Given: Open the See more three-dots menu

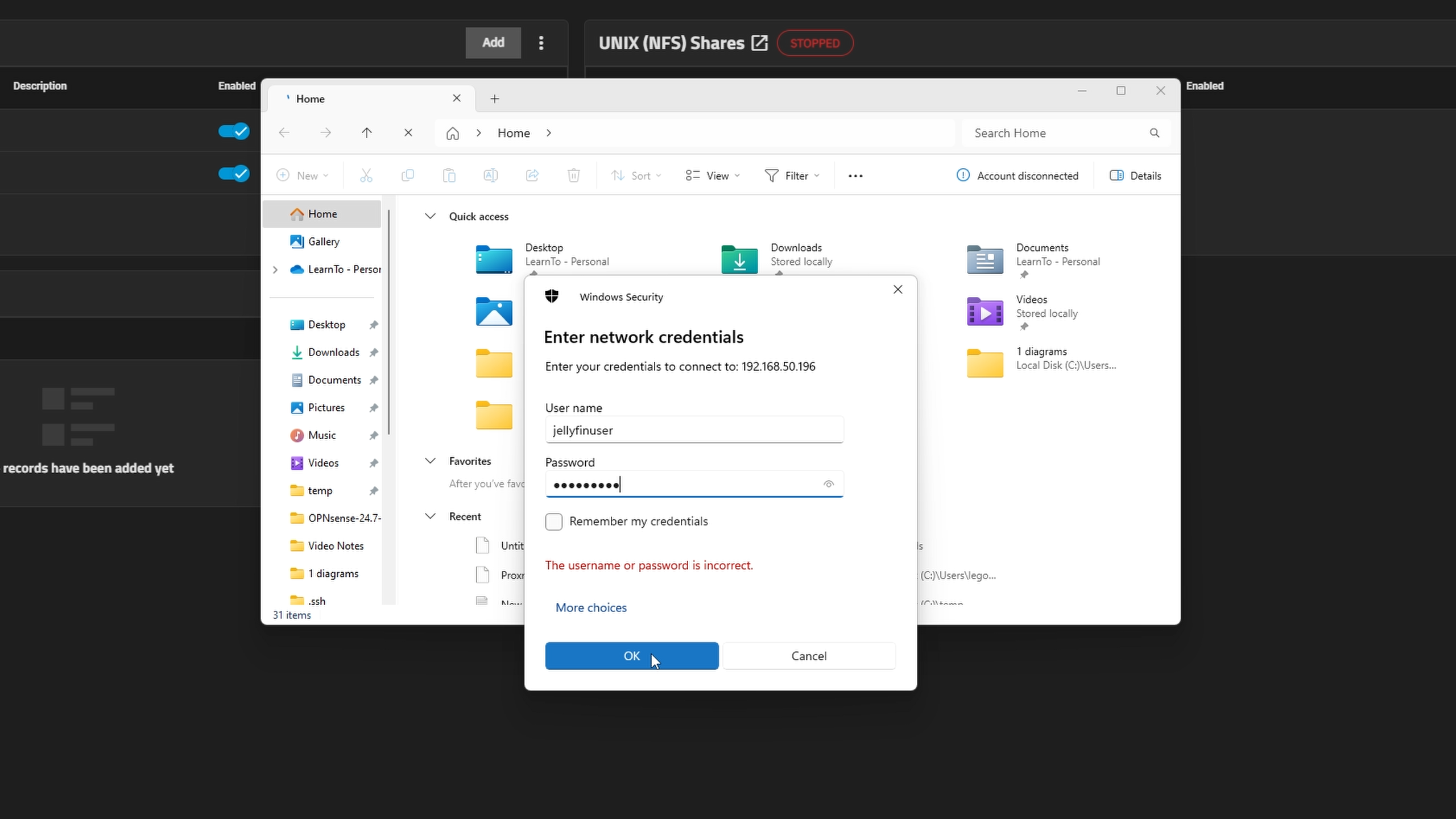Looking at the screenshot, I should (x=855, y=176).
